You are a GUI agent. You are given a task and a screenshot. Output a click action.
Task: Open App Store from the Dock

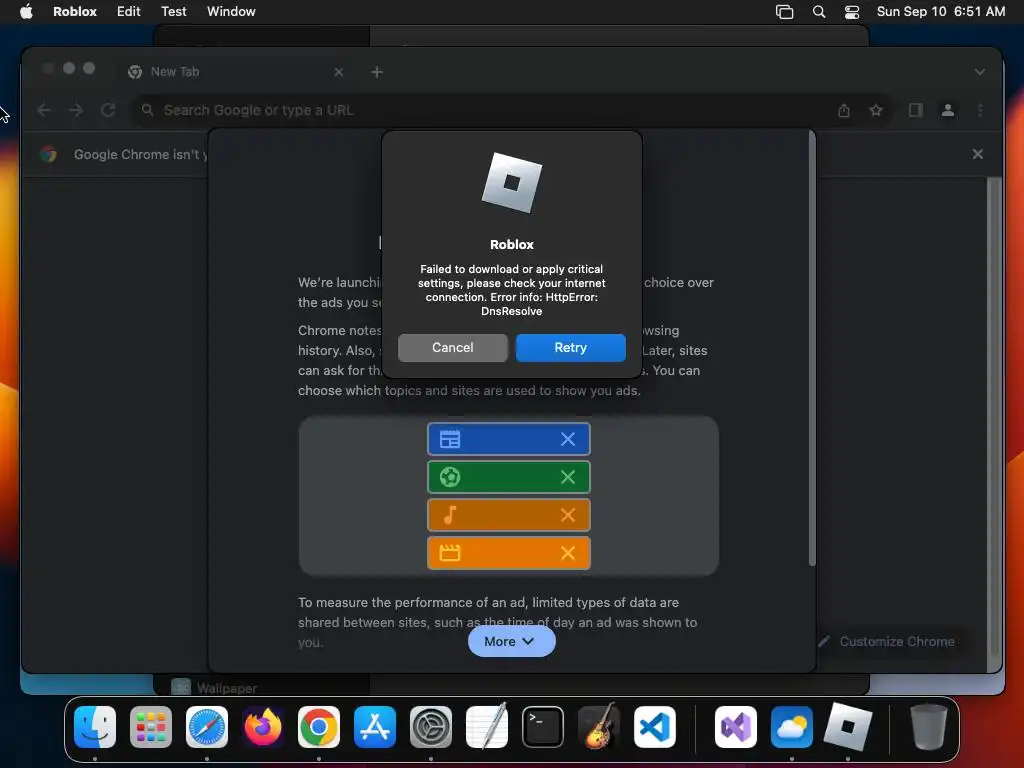(x=375, y=727)
